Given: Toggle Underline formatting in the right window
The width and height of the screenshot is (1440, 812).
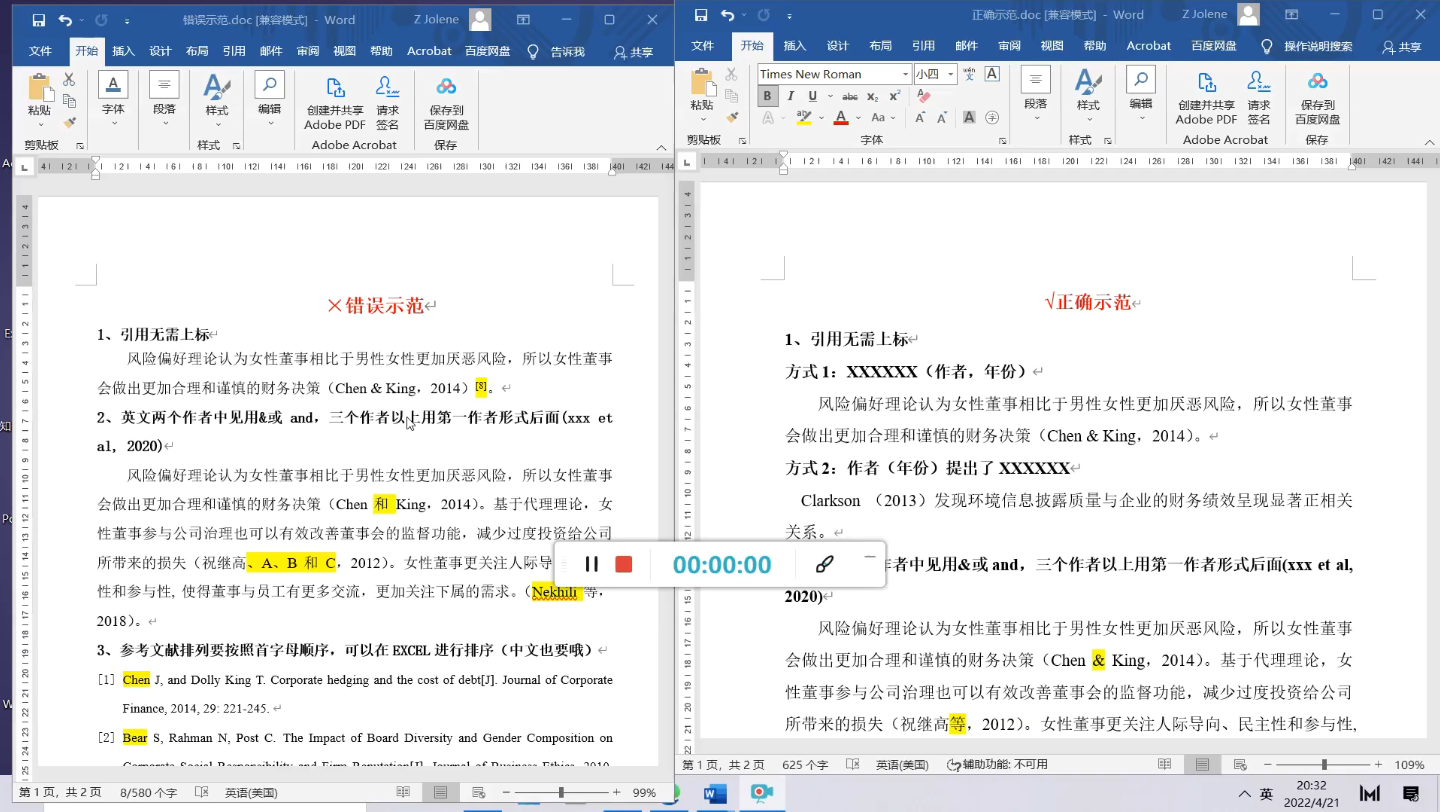Looking at the screenshot, I should coord(811,96).
